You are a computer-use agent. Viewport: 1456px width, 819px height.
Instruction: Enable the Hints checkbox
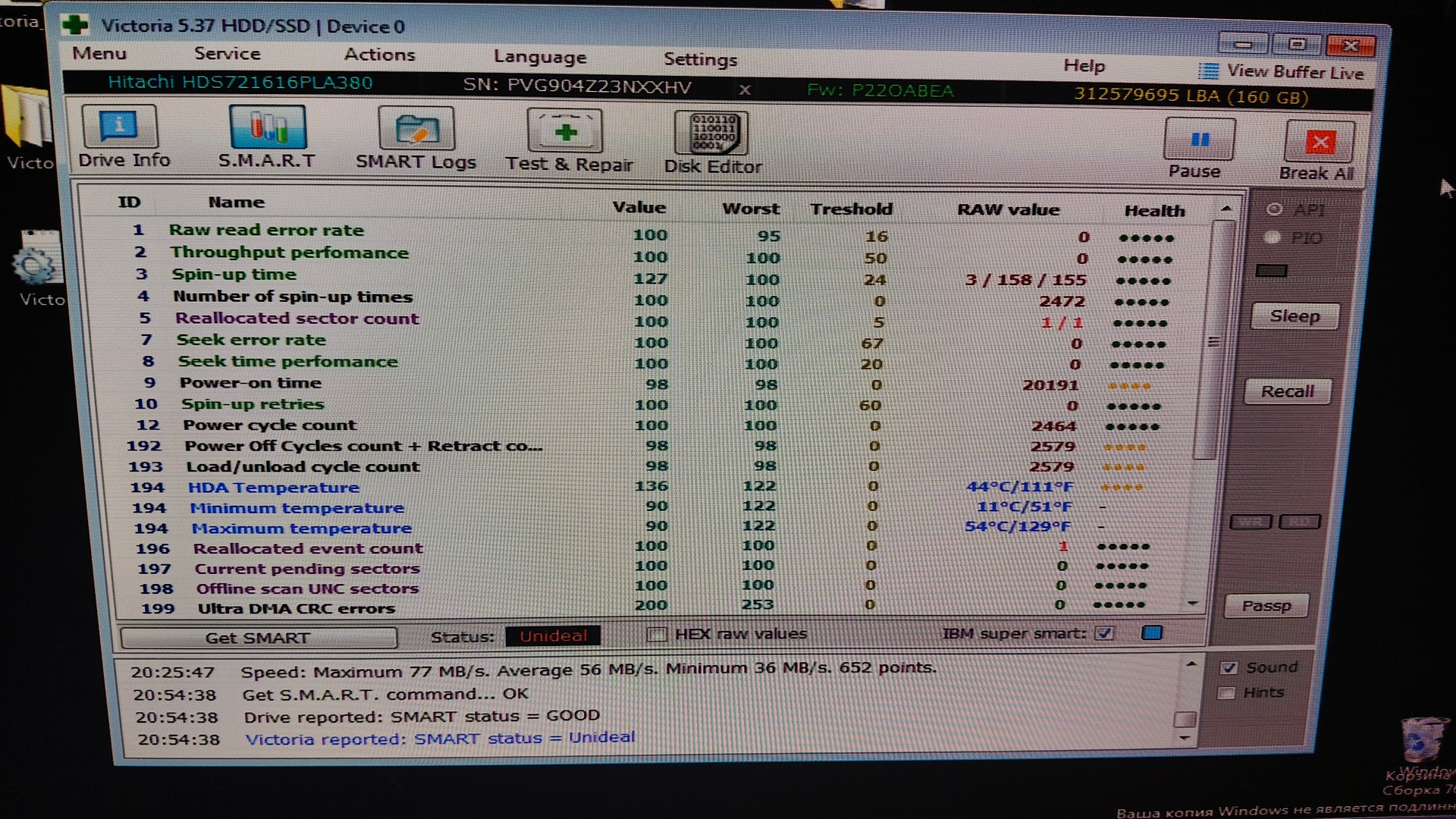[1225, 693]
